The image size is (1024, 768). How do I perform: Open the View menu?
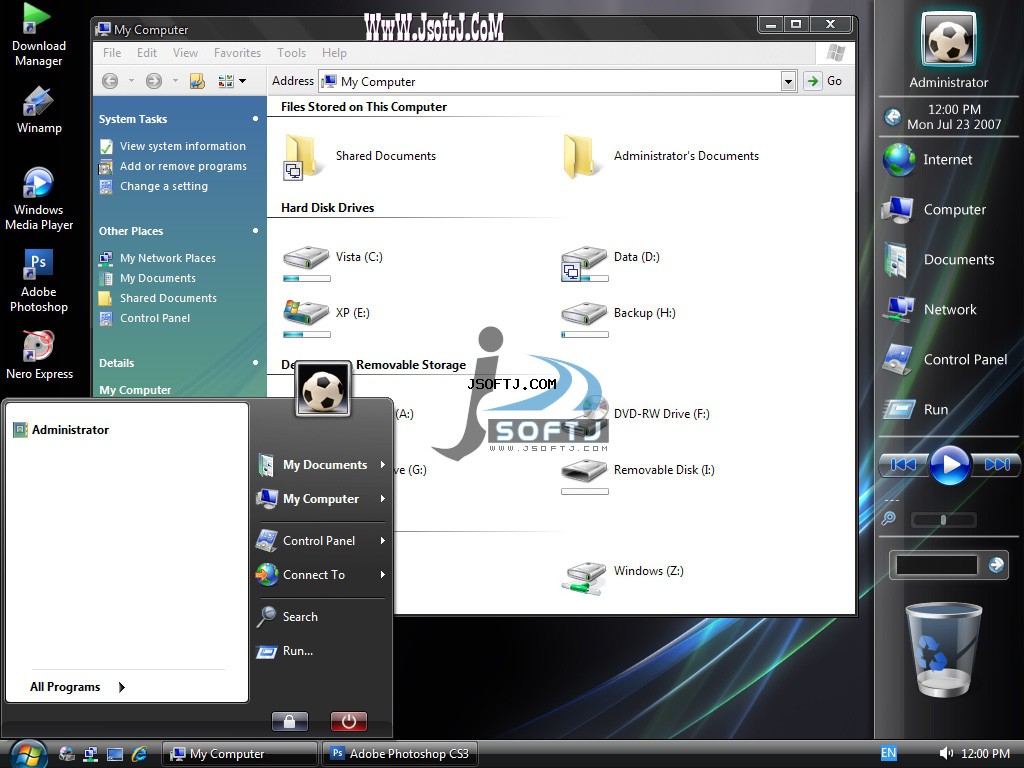click(185, 53)
